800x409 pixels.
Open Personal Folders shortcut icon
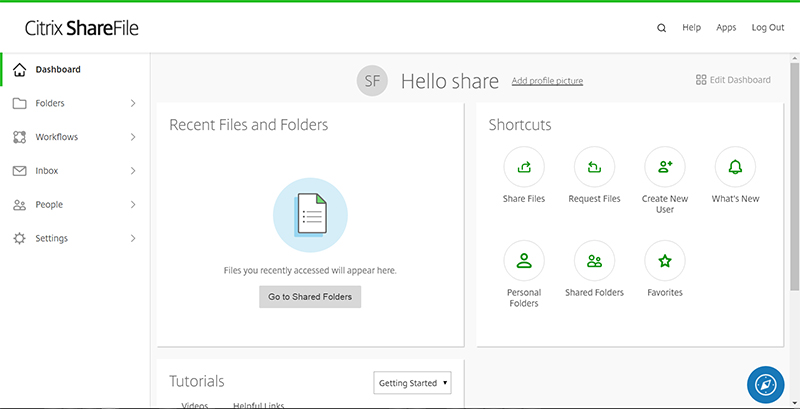tap(524, 261)
